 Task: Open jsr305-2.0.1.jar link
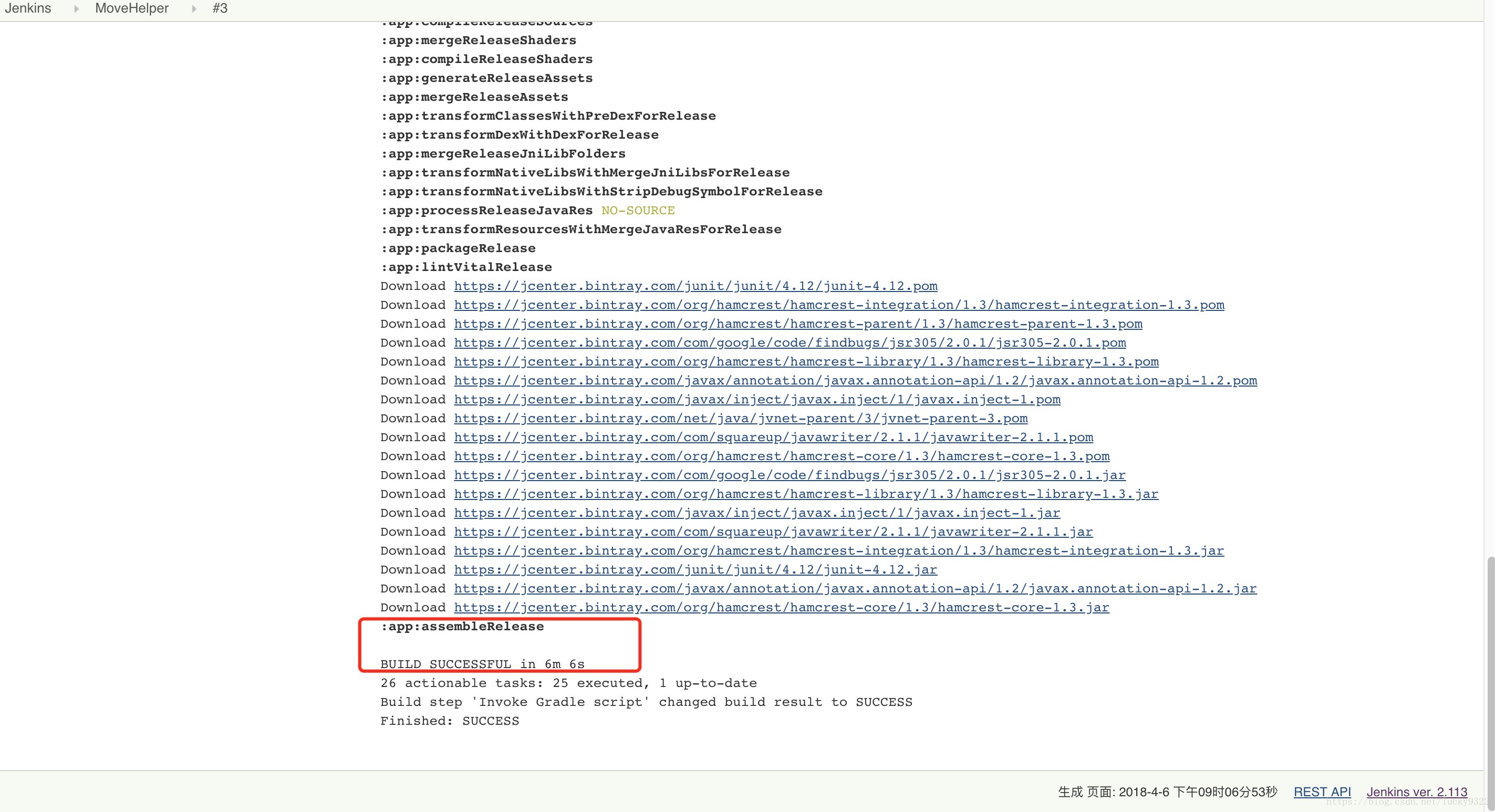click(x=790, y=475)
